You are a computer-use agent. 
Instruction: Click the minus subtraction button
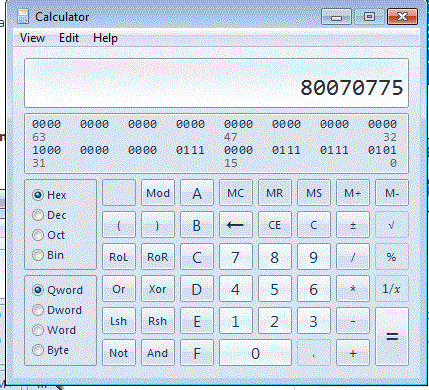coord(353,321)
